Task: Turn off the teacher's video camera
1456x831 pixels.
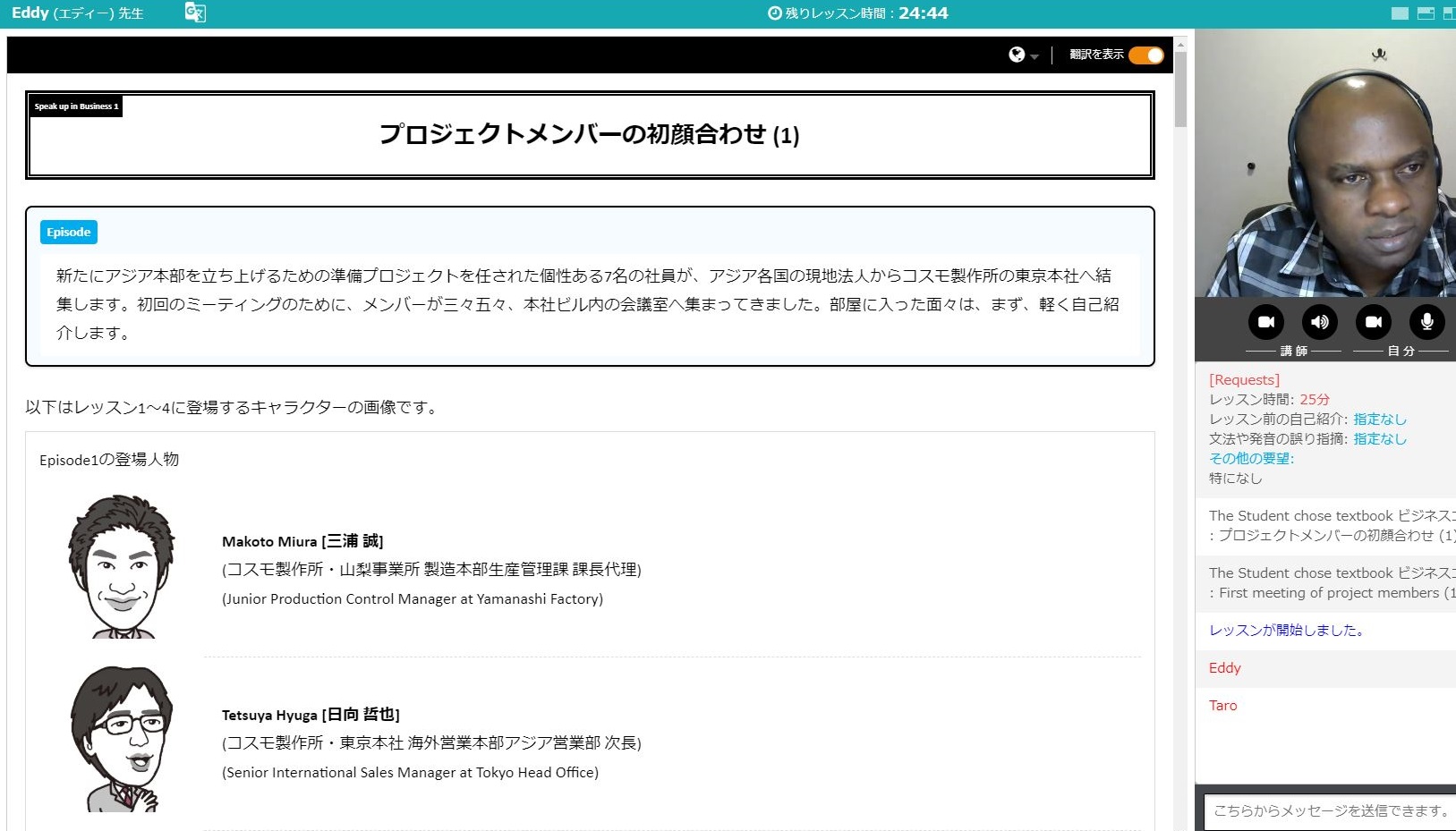Action: pos(1265,322)
